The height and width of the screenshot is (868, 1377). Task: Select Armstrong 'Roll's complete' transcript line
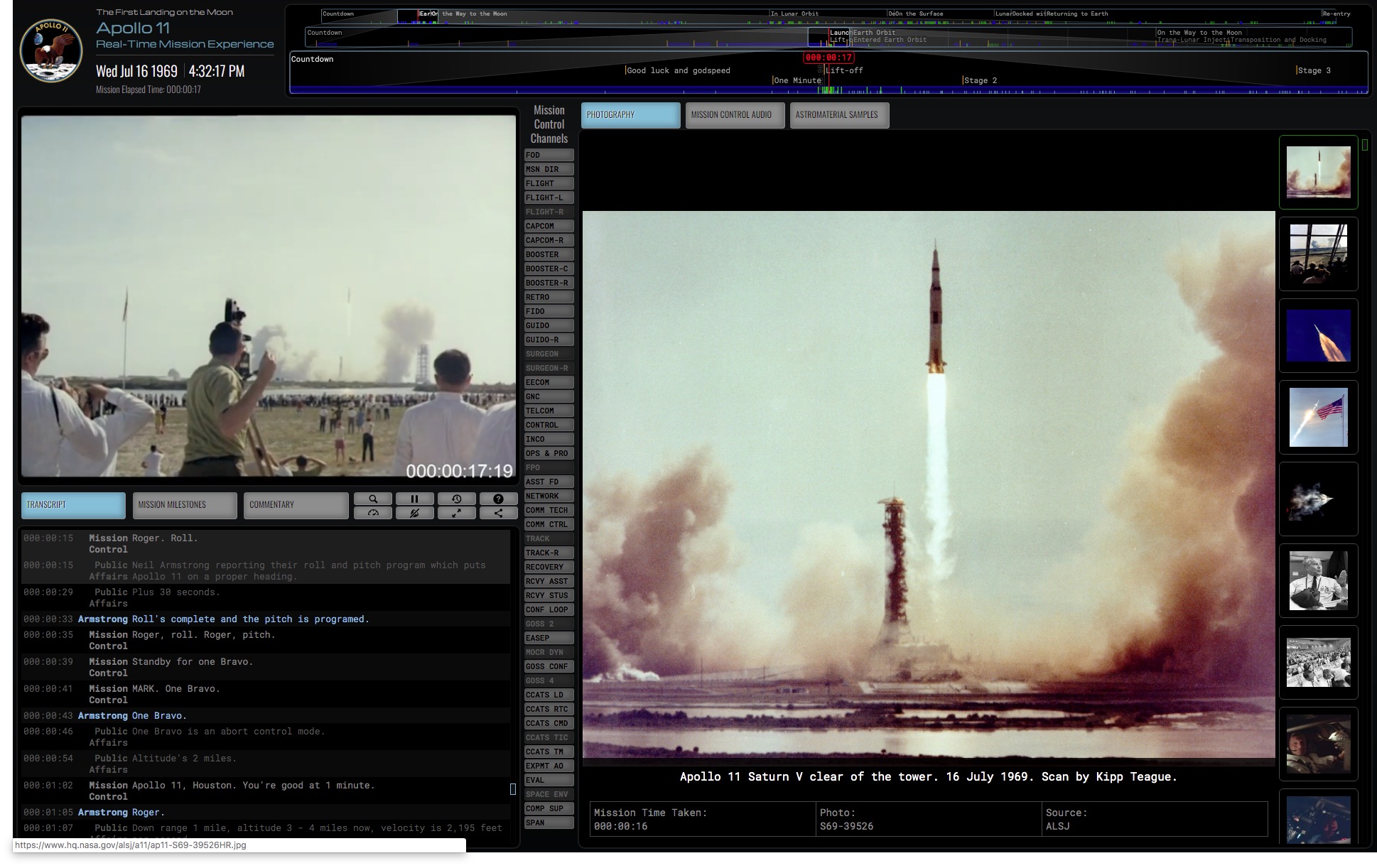coord(266,619)
